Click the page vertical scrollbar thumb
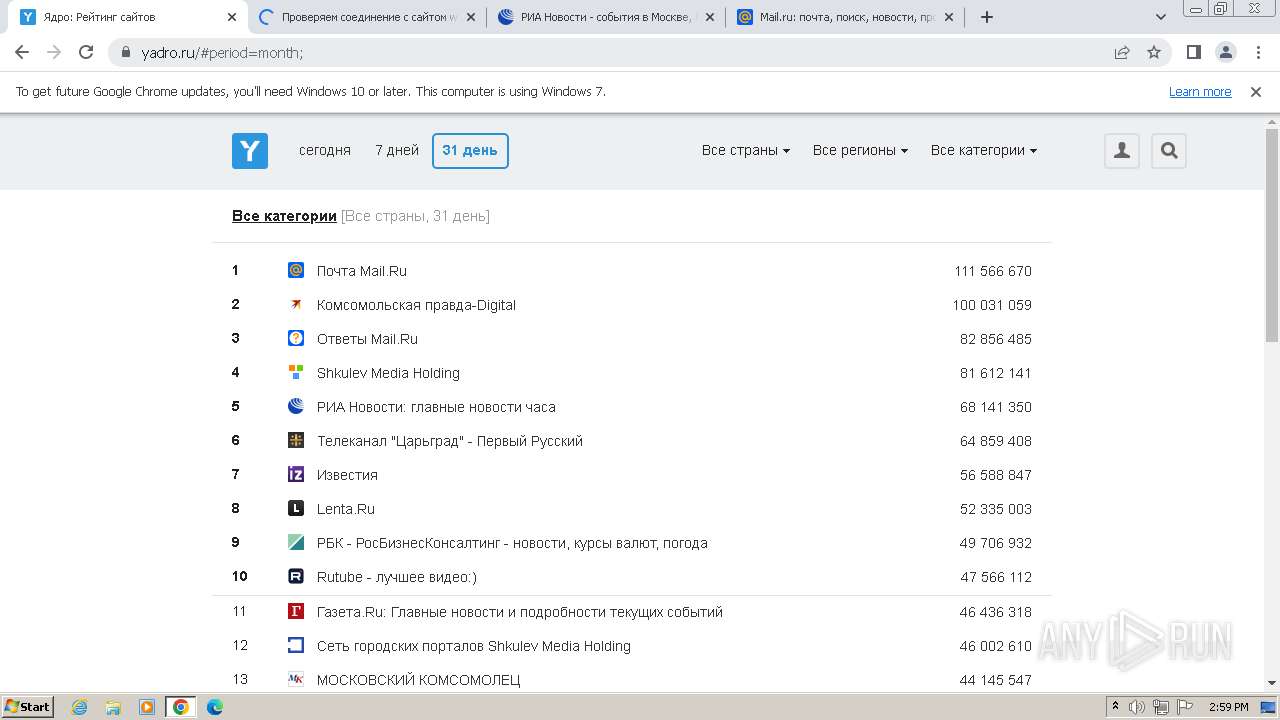Viewport: 1280px width, 720px height. coord(1272,235)
